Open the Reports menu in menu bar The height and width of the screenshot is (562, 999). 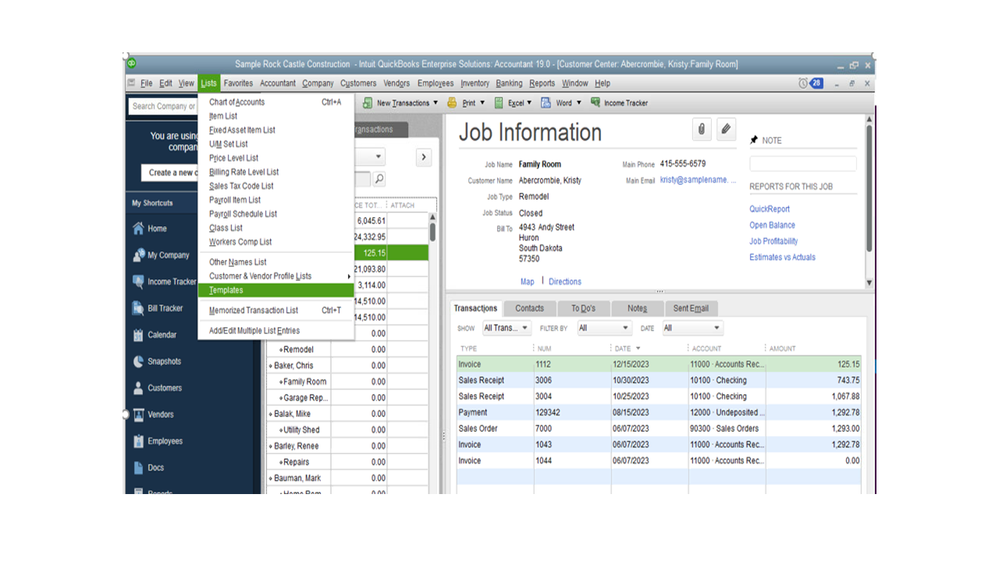point(542,83)
